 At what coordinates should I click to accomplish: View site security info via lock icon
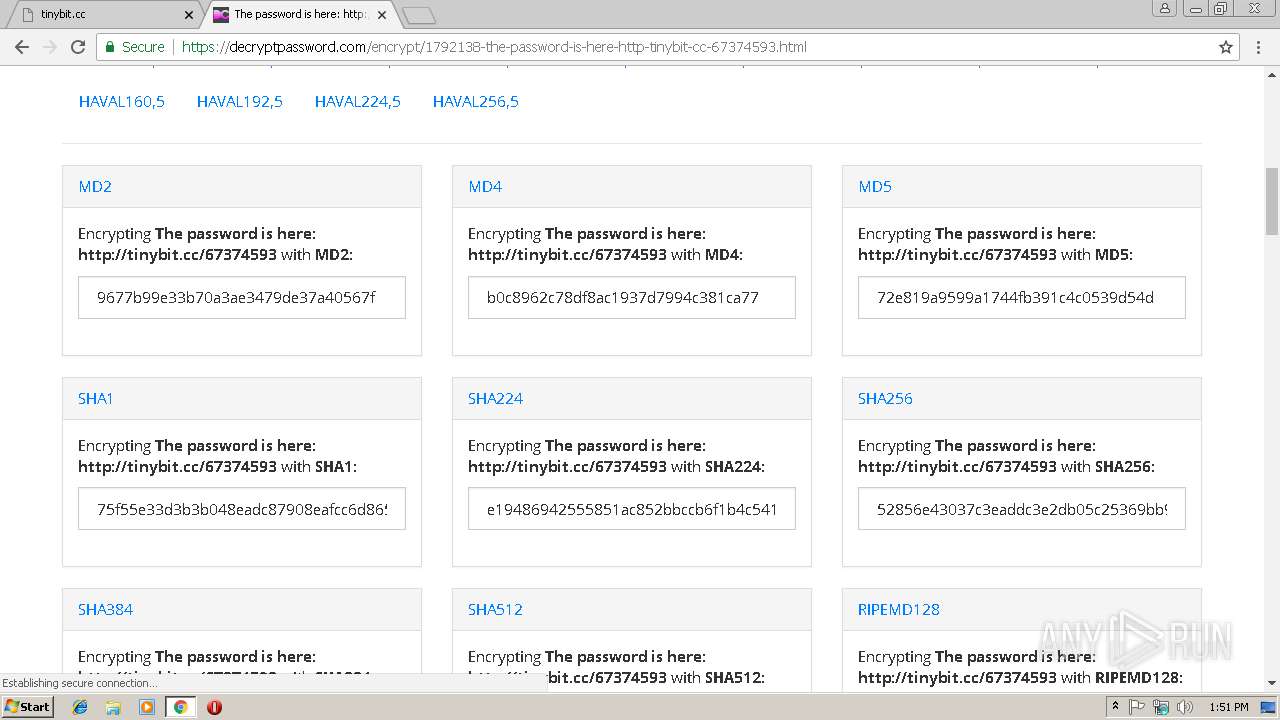pyautogui.click(x=111, y=47)
